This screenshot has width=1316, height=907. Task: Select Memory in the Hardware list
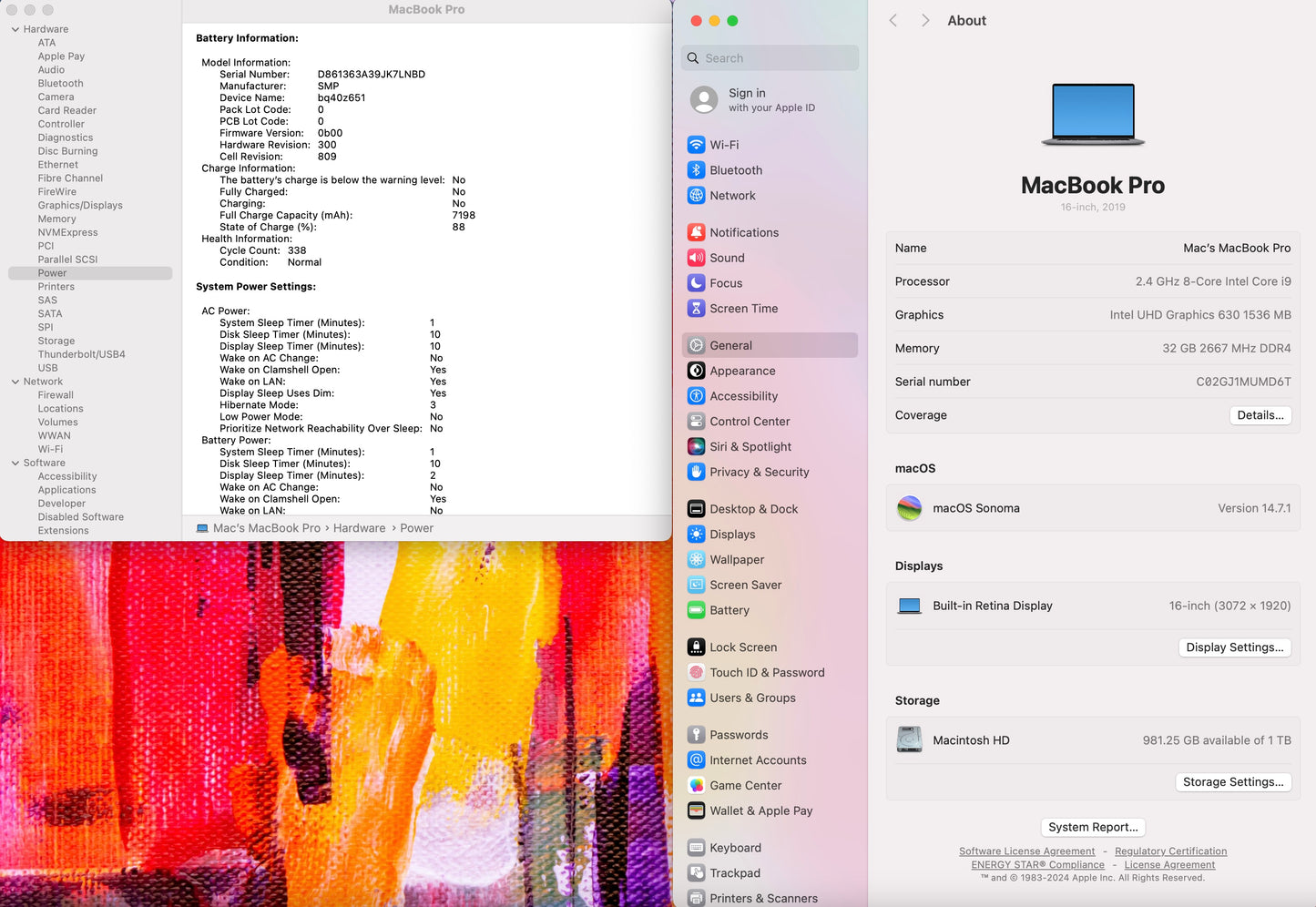pyautogui.click(x=56, y=219)
